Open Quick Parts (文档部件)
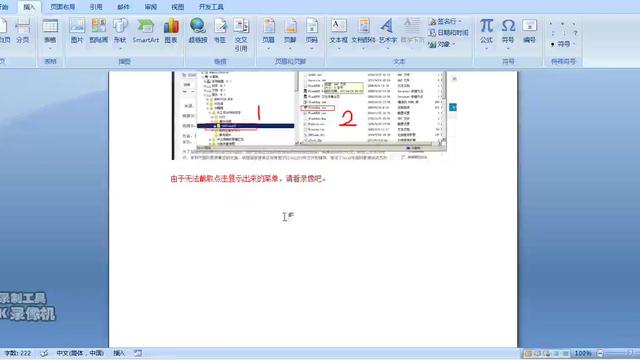The image size is (640, 360). [363, 34]
